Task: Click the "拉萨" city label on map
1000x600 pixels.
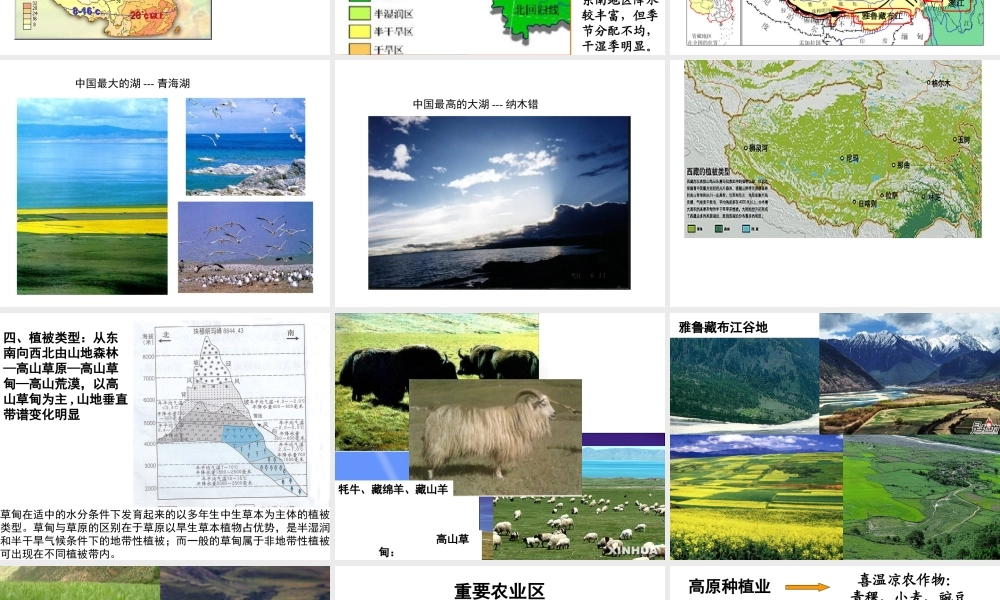Action: click(x=891, y=195)
